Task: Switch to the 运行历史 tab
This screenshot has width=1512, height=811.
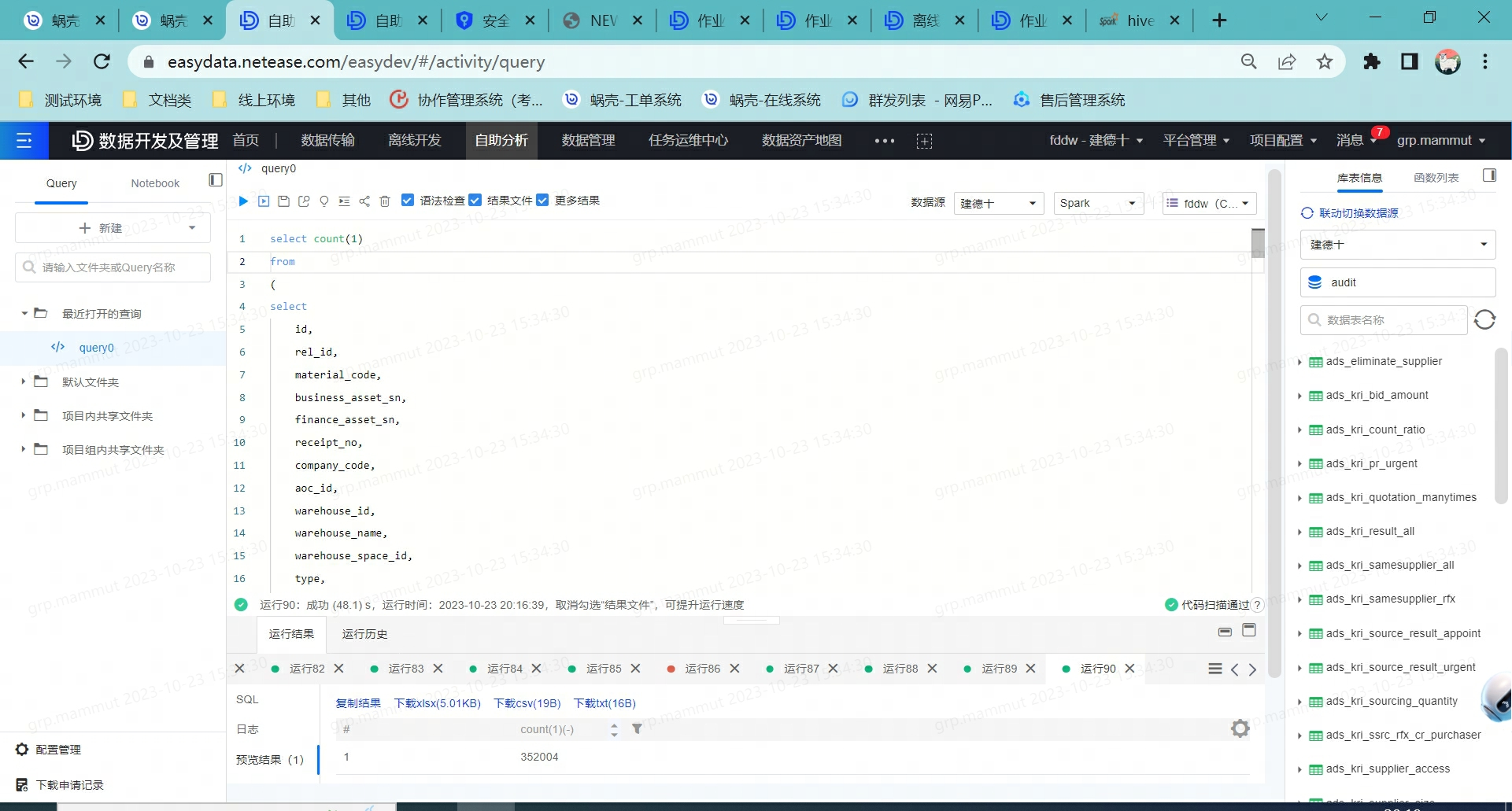Action: [364, 633]
